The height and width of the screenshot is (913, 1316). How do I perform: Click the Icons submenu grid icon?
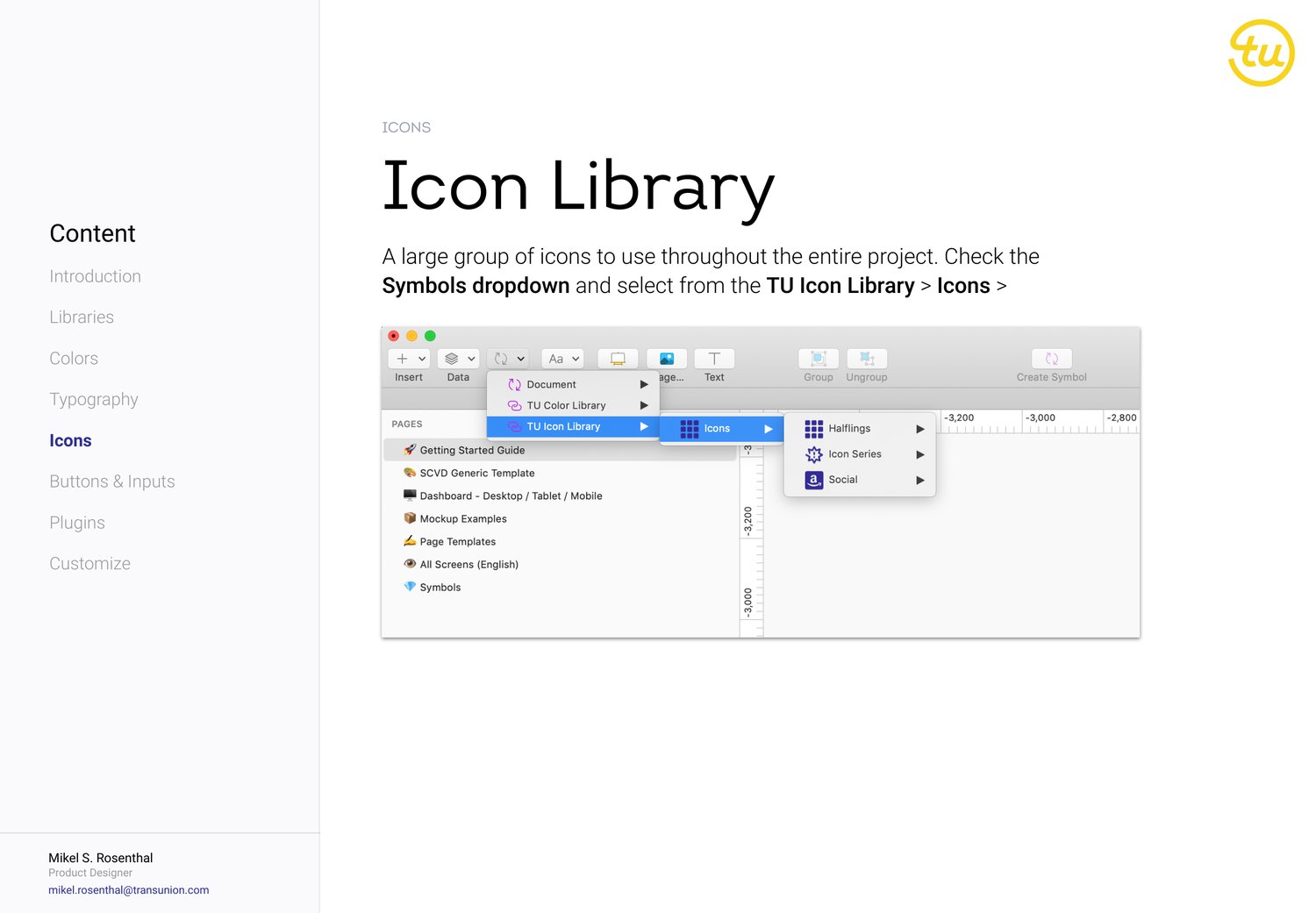pos(690,429)
